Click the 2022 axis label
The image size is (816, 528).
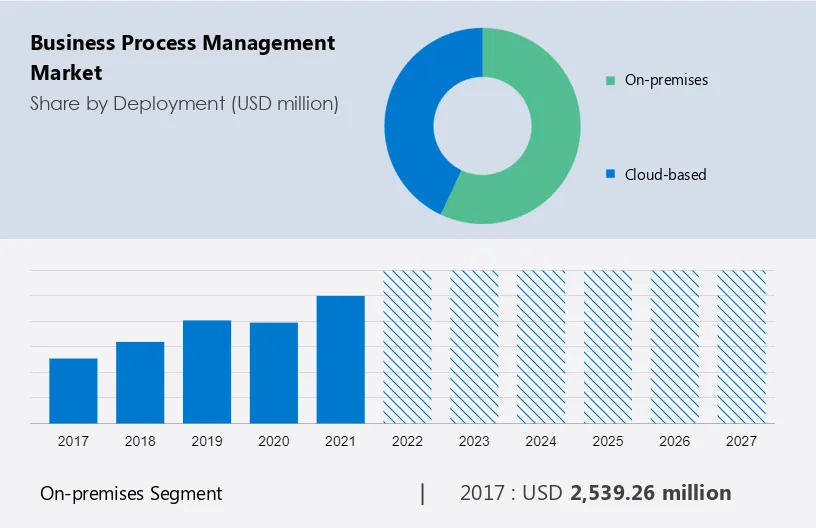point(407,441)
